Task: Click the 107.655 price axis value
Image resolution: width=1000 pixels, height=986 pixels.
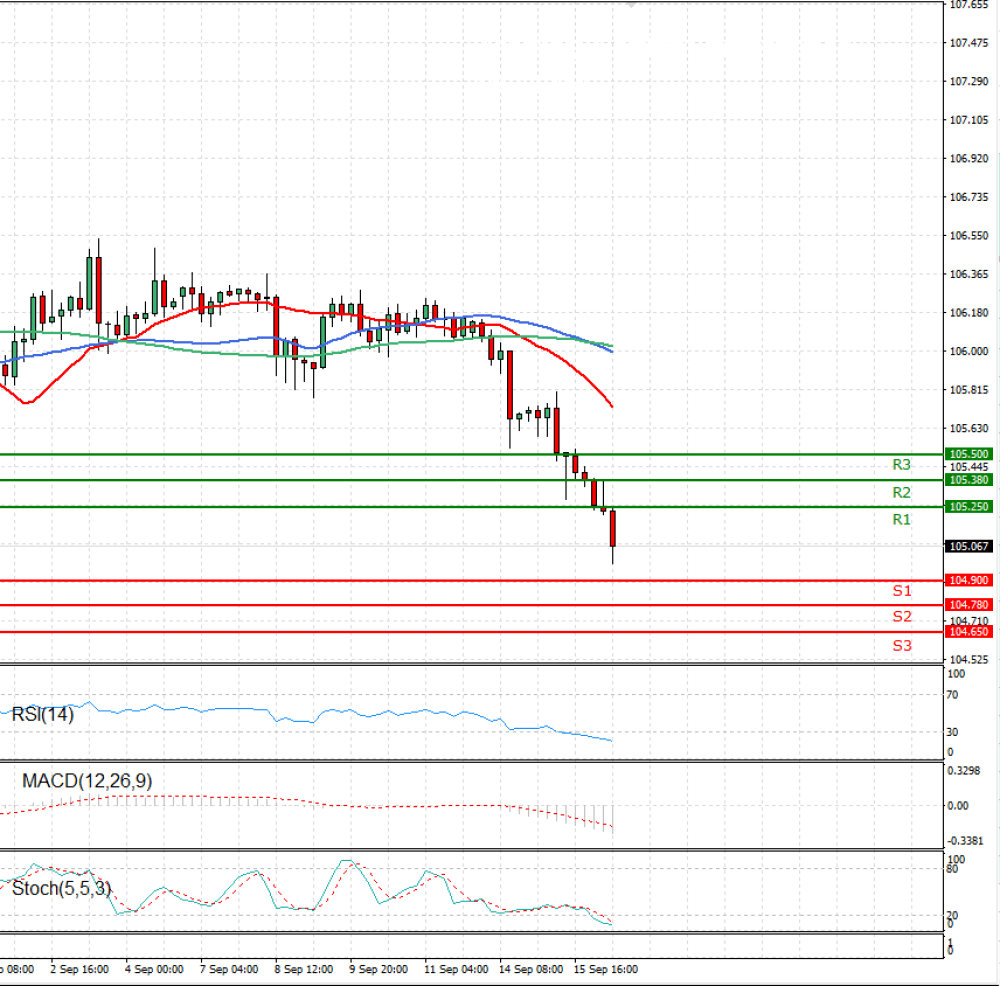Action: tap(969, 4)
